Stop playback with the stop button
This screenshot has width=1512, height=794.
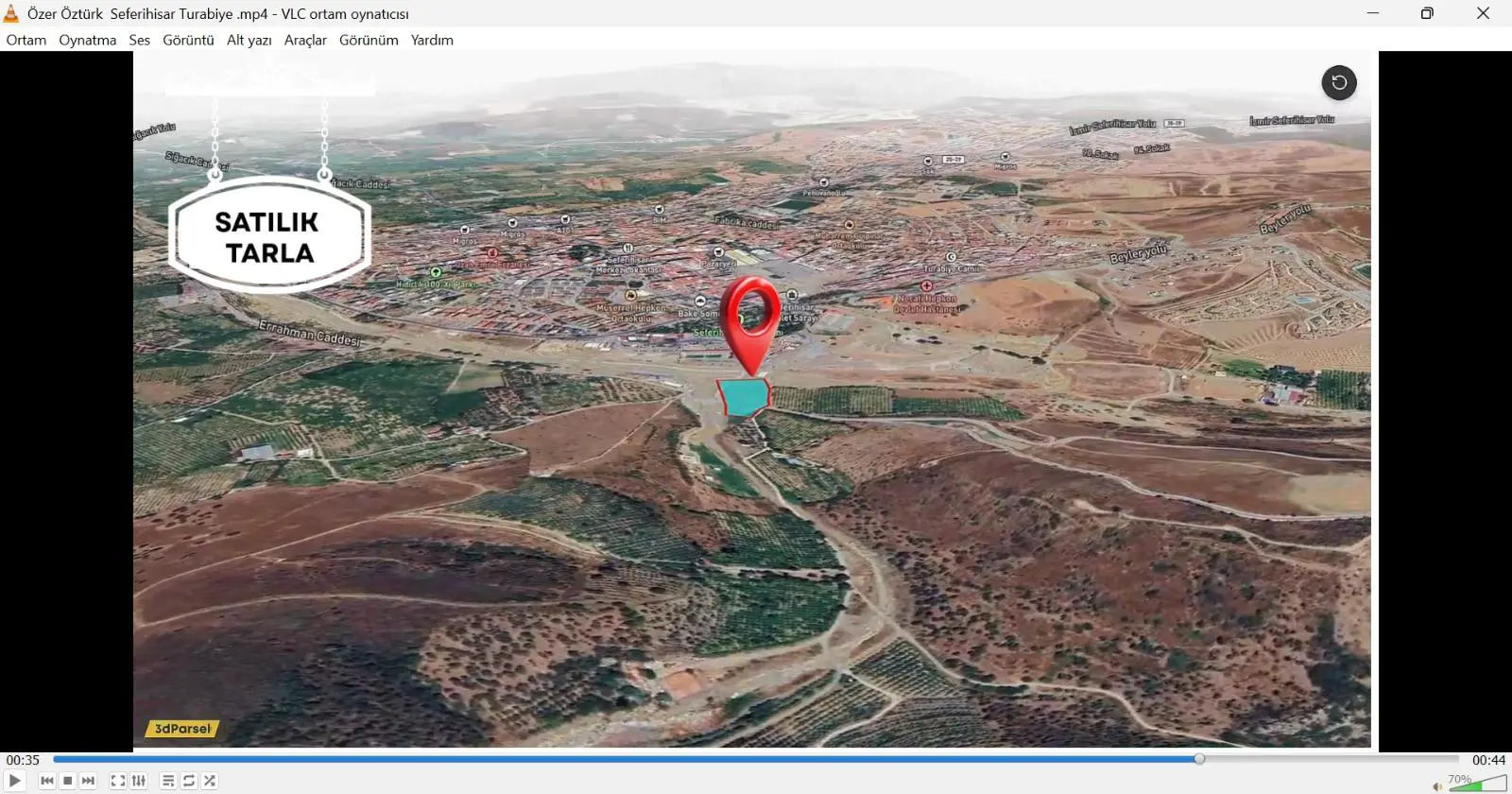[x=68, y=781]
